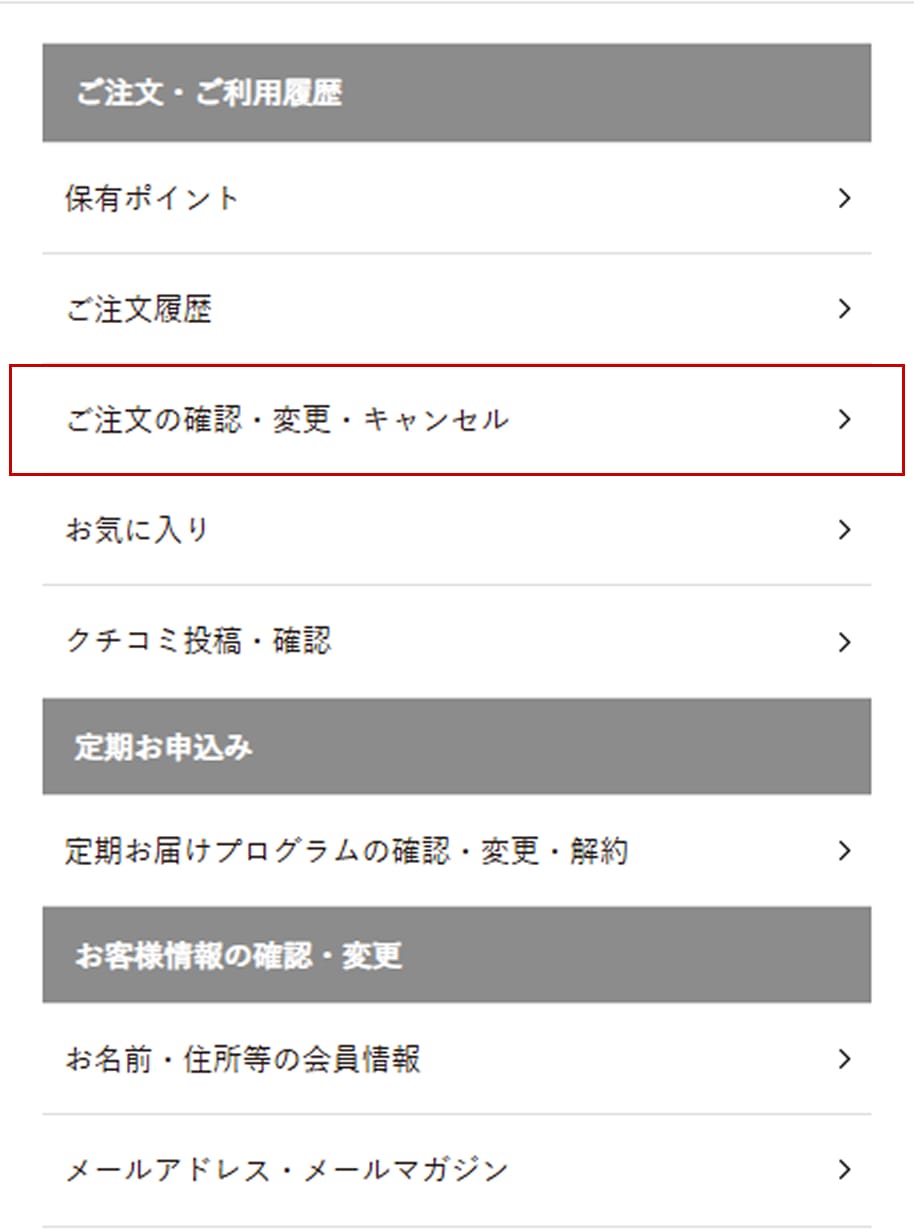This screenshot has width=914, height=1231.
Task: Click the arrow icon beside ご注文履歴
Action: [845, 309]
